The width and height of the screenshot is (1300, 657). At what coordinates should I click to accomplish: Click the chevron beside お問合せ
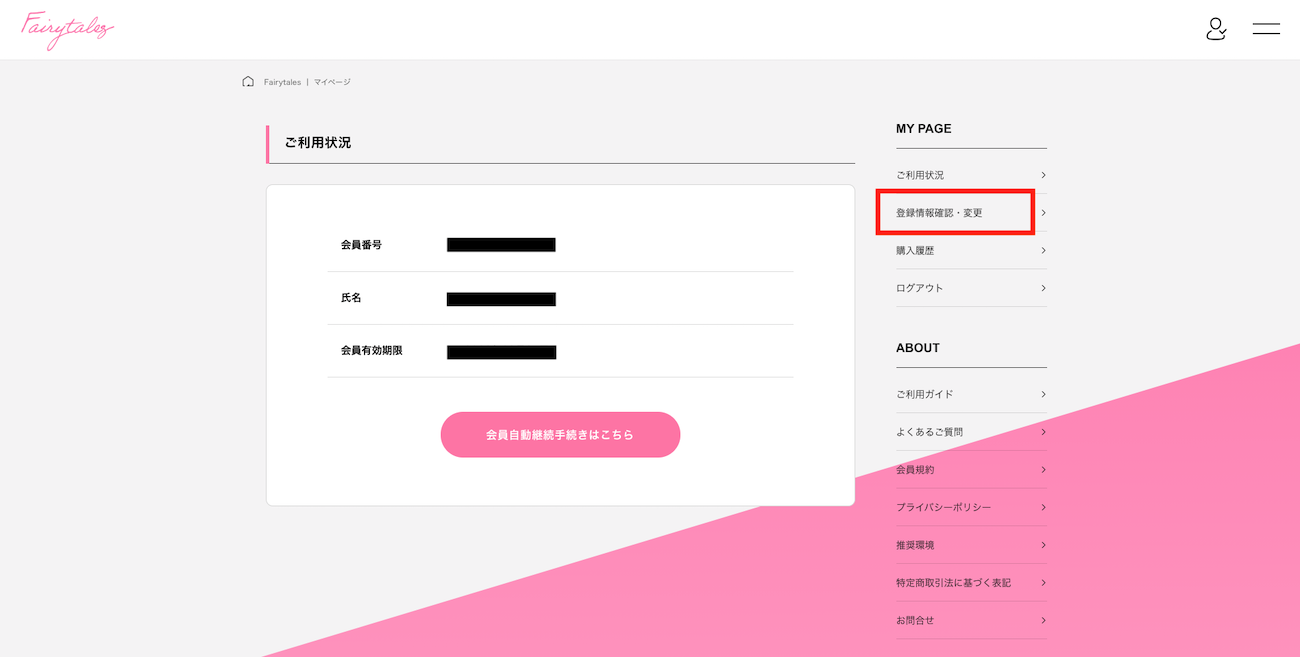pos(1043,620)
